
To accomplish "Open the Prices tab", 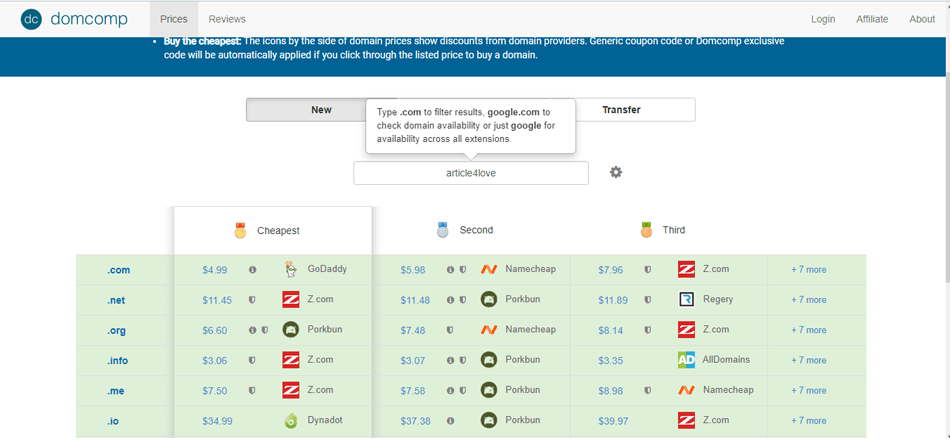I will (174, 19).
